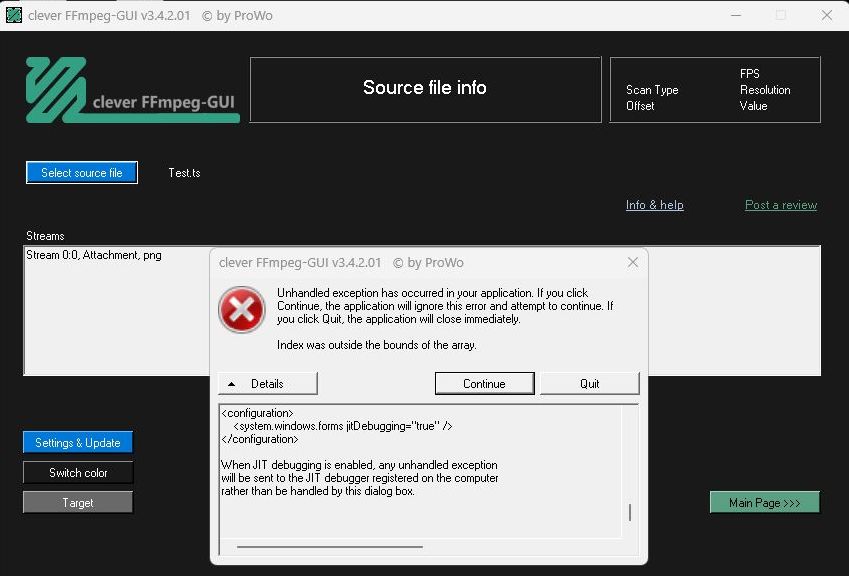Open the Info & help link

point(655,205)
